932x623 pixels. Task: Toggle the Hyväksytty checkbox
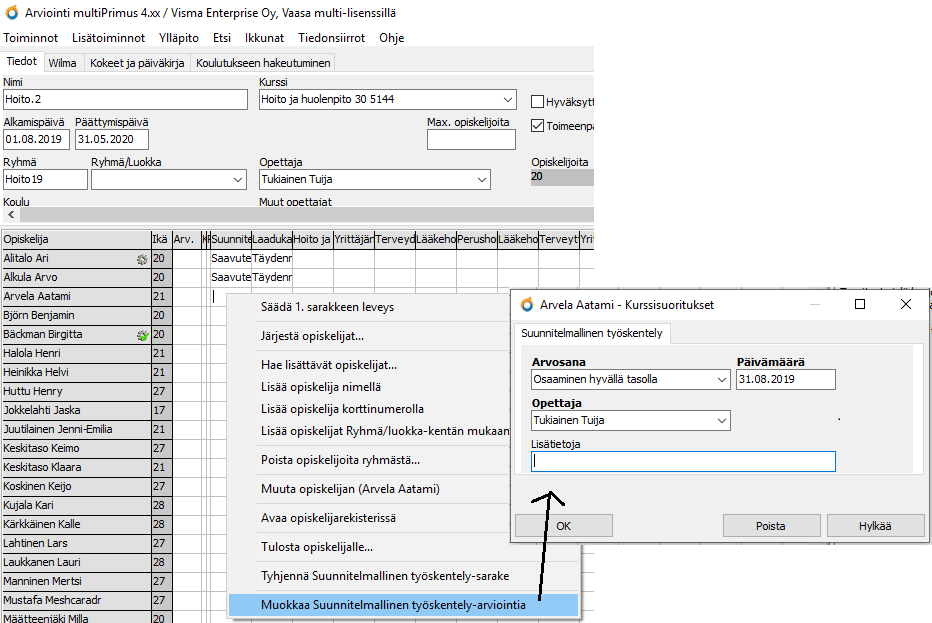tap(538, 101)
